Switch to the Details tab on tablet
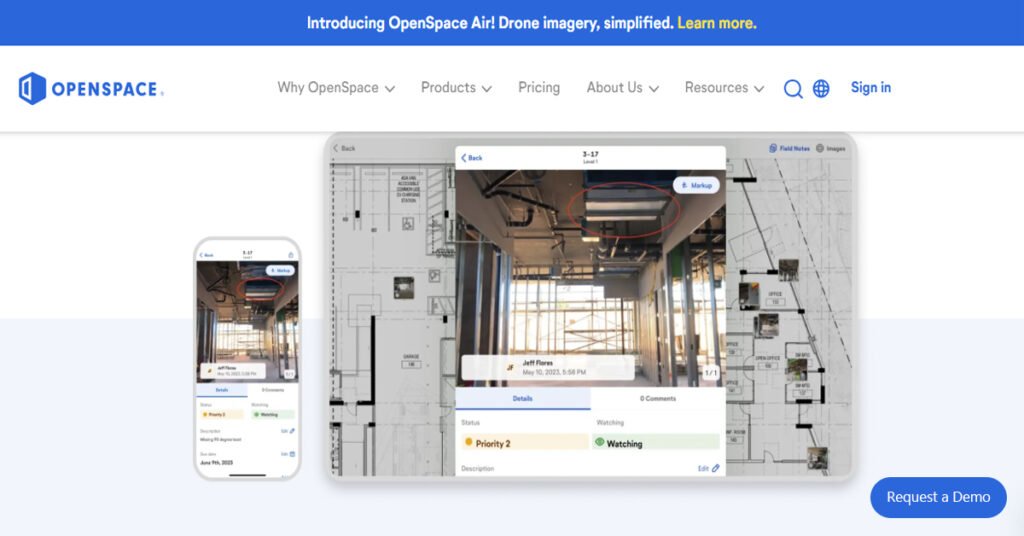 (522, 398)
